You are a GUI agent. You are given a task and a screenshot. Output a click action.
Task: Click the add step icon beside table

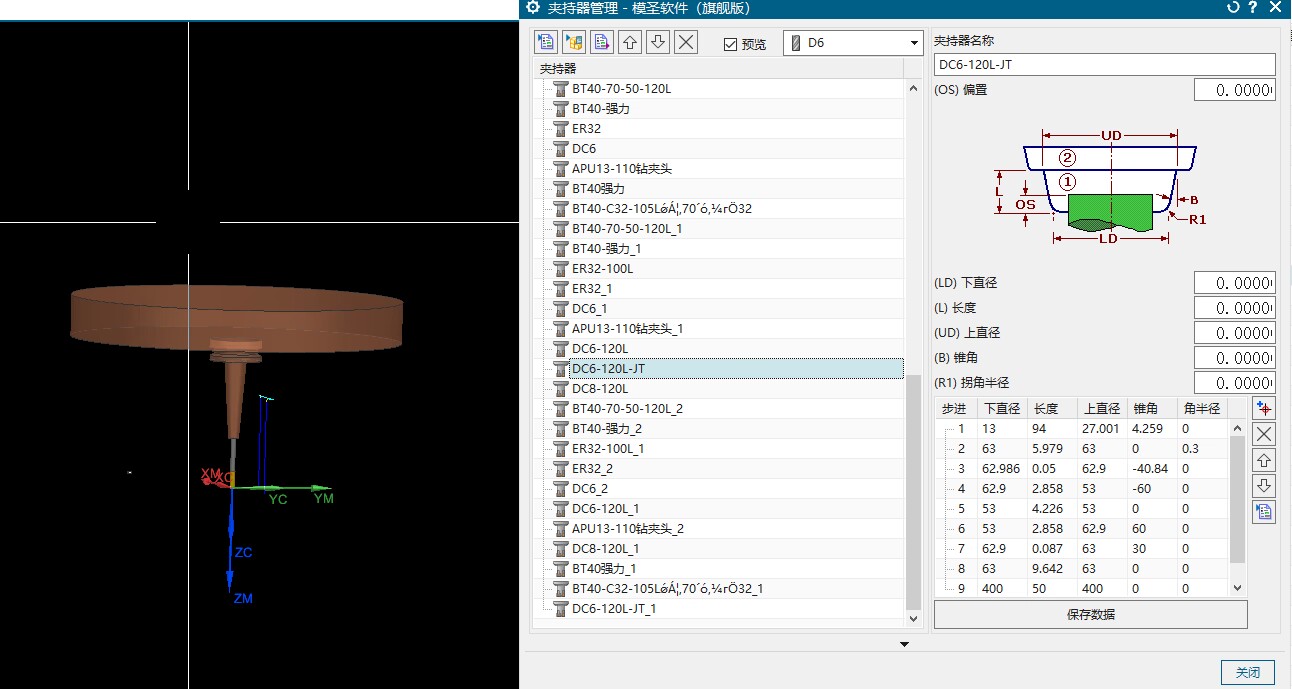click(x=1265, y=409)
